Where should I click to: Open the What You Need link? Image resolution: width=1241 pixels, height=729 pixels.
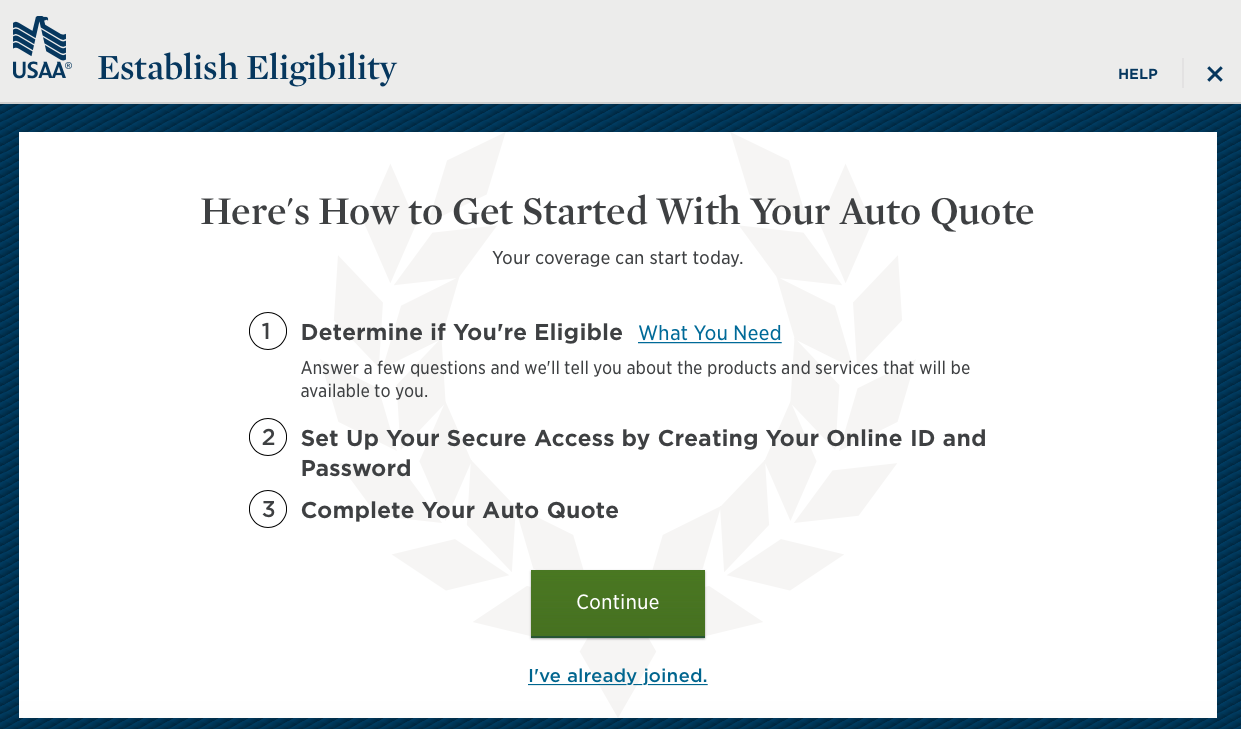(x=709, y=333)
